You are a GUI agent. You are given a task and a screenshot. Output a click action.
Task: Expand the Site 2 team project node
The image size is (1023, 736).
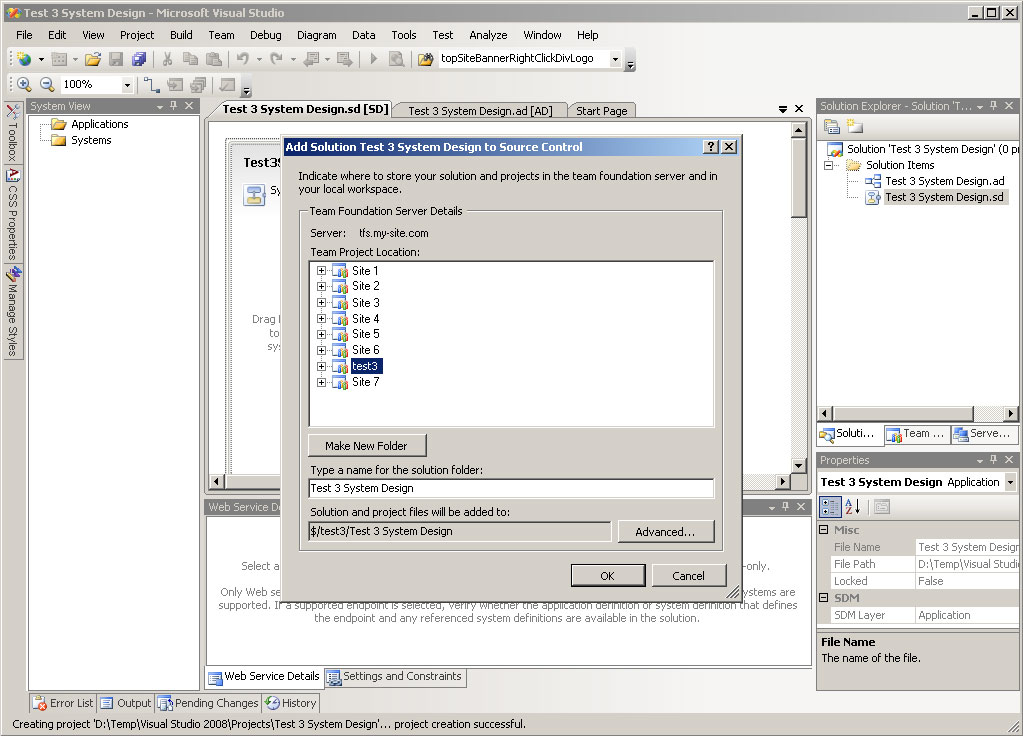click(321, 286)
